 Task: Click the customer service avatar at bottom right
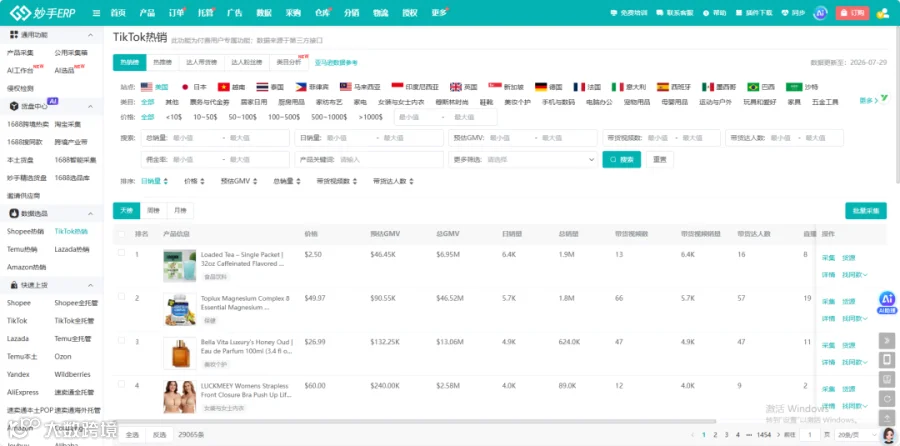tap(888, 435)
